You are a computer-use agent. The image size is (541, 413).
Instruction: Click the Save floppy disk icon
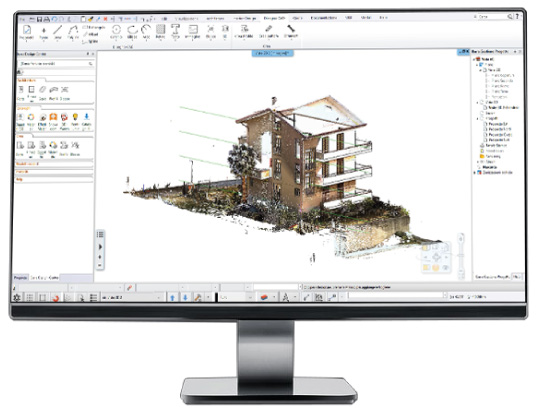tap(39, 19)
